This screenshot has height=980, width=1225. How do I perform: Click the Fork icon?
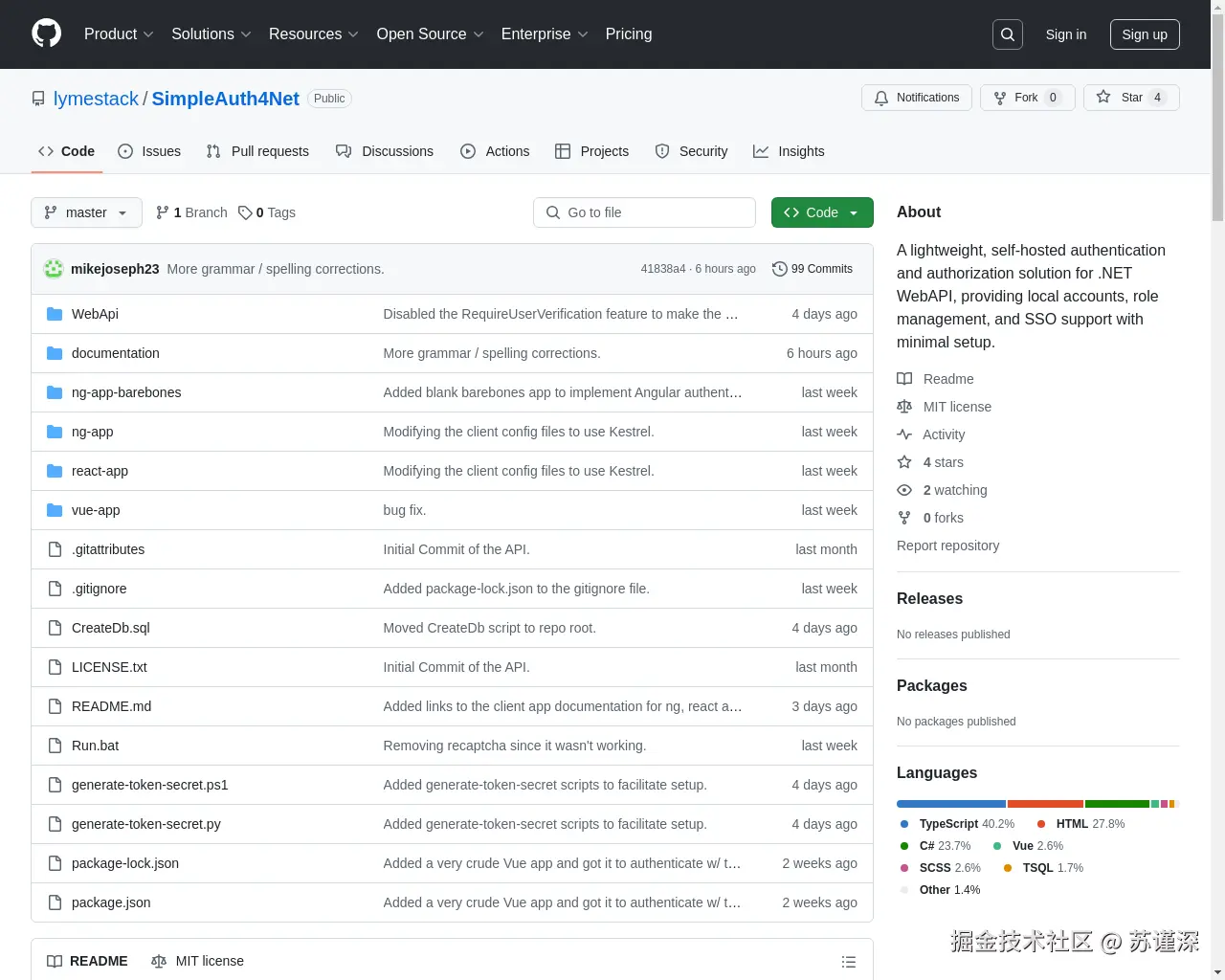[1000, 98]
